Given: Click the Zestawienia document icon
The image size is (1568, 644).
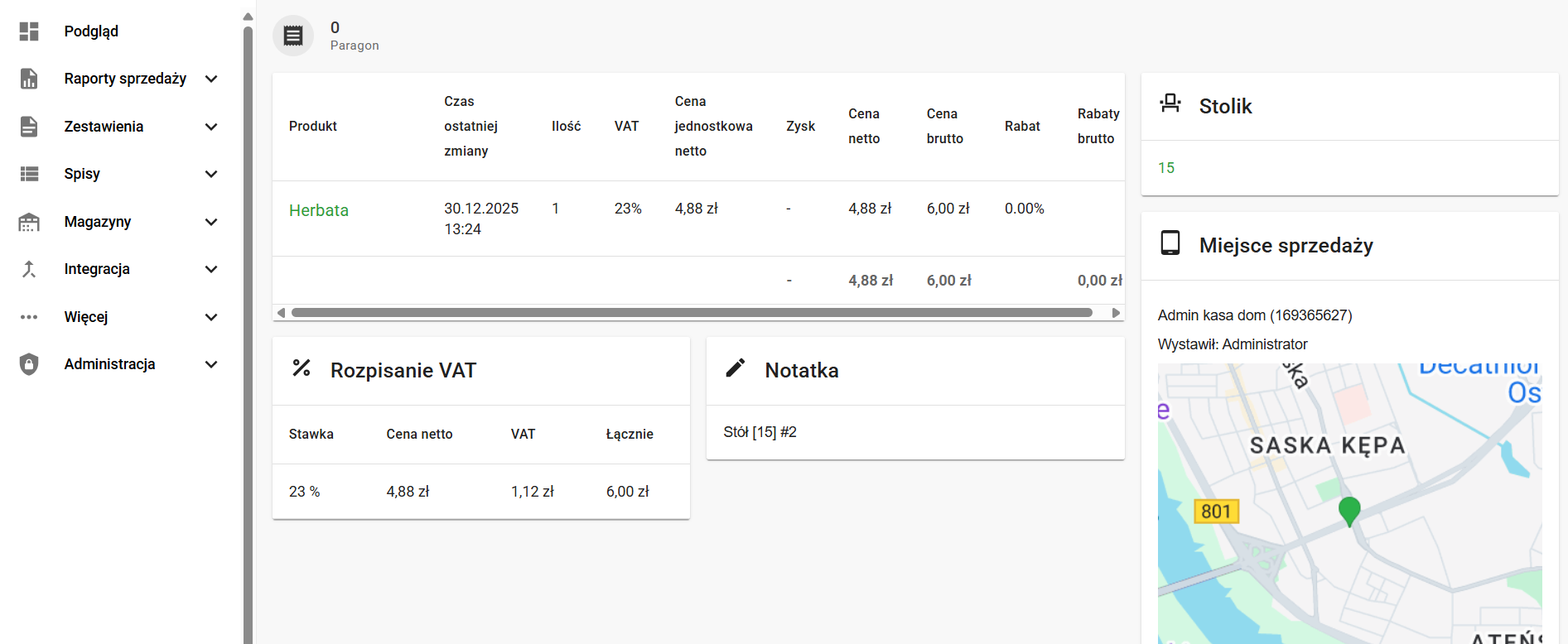Looking at the screenshot, I should click(x=29, y=127).
